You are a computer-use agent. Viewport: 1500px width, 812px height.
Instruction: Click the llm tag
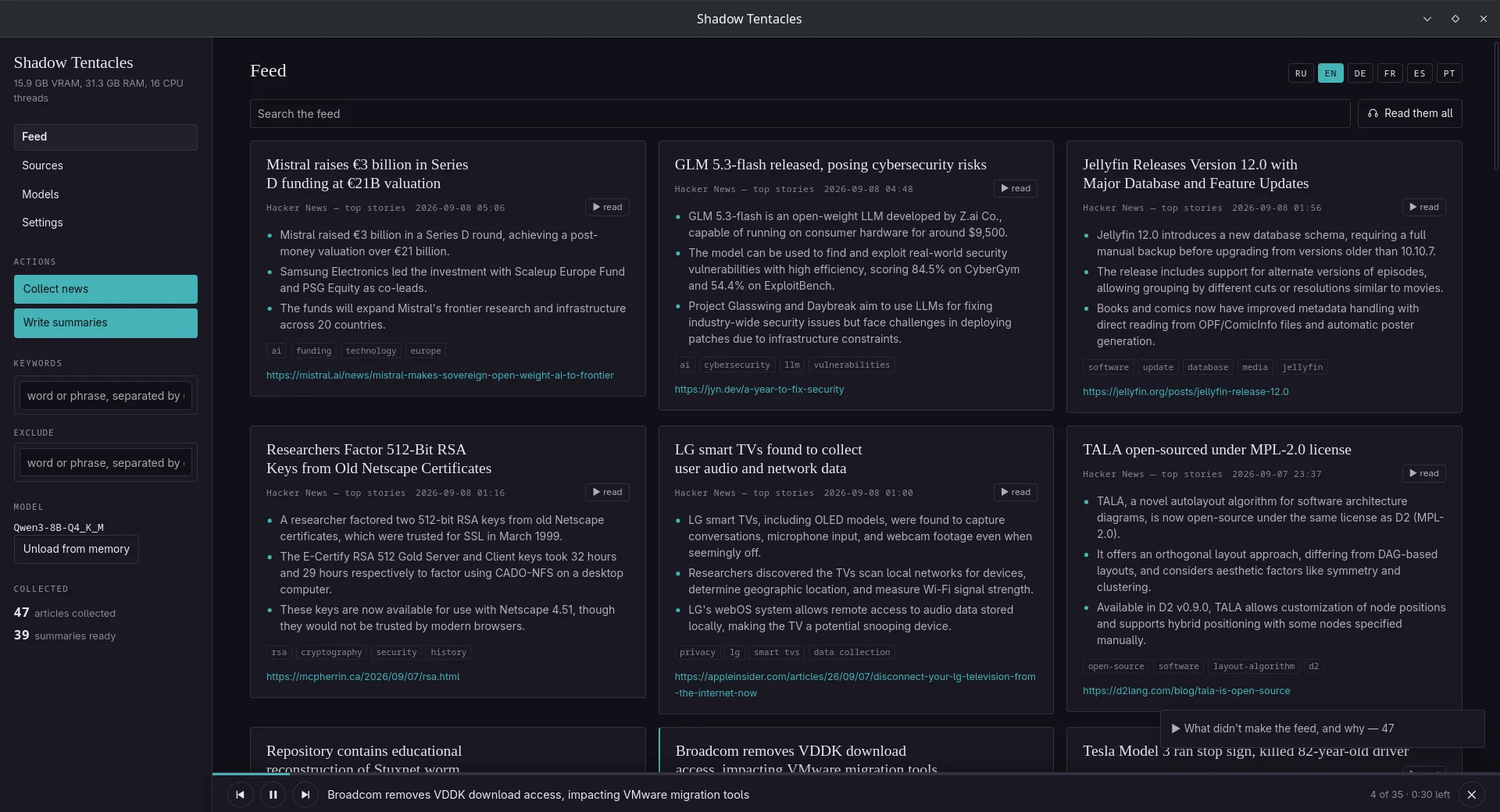tap(792, 365)
